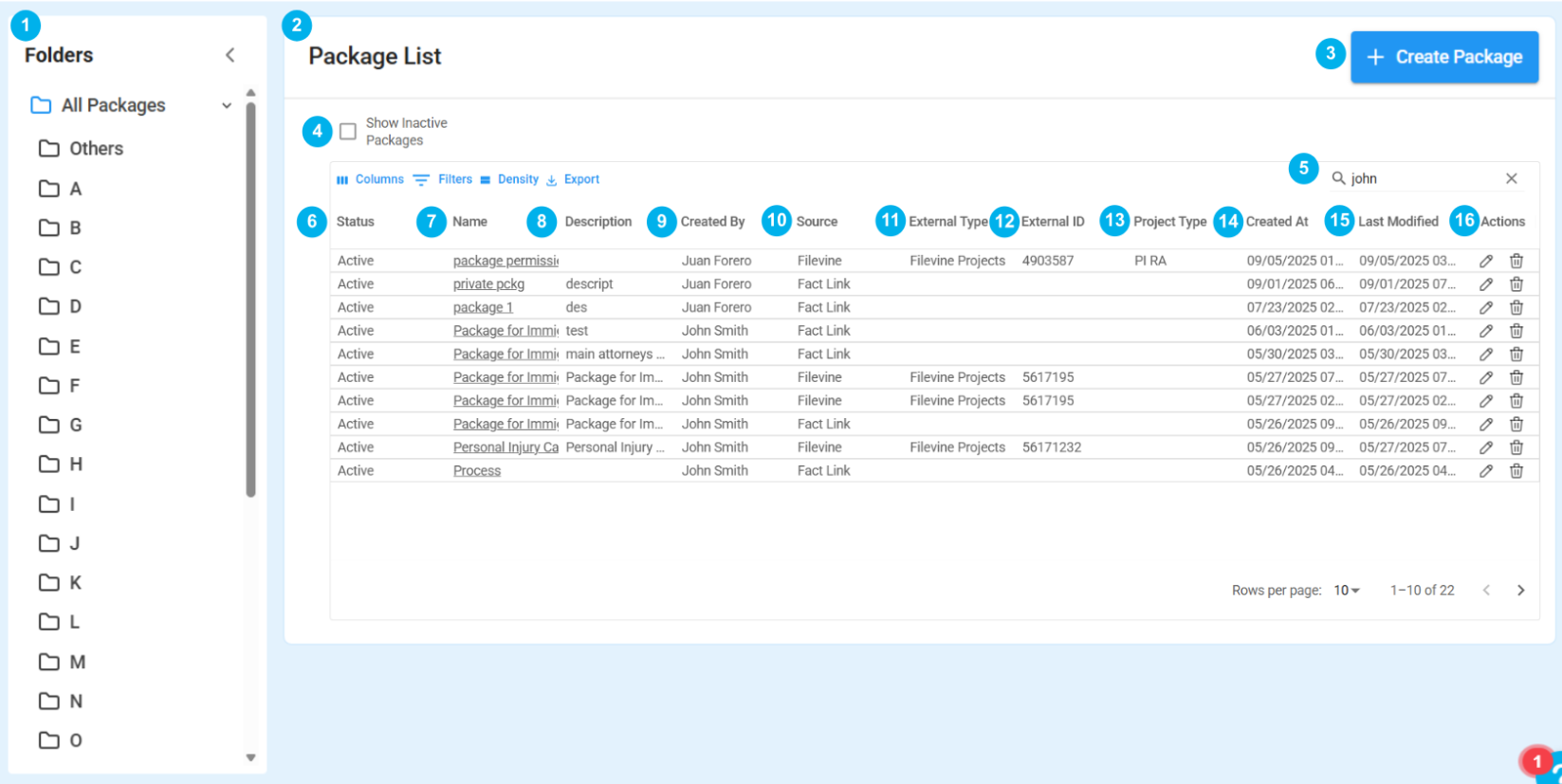The width and height of the screenshot is (1562, 784).
Task: Open the Rows per page dropdown
Action: pyautogui.click(x=1347, y=591)
